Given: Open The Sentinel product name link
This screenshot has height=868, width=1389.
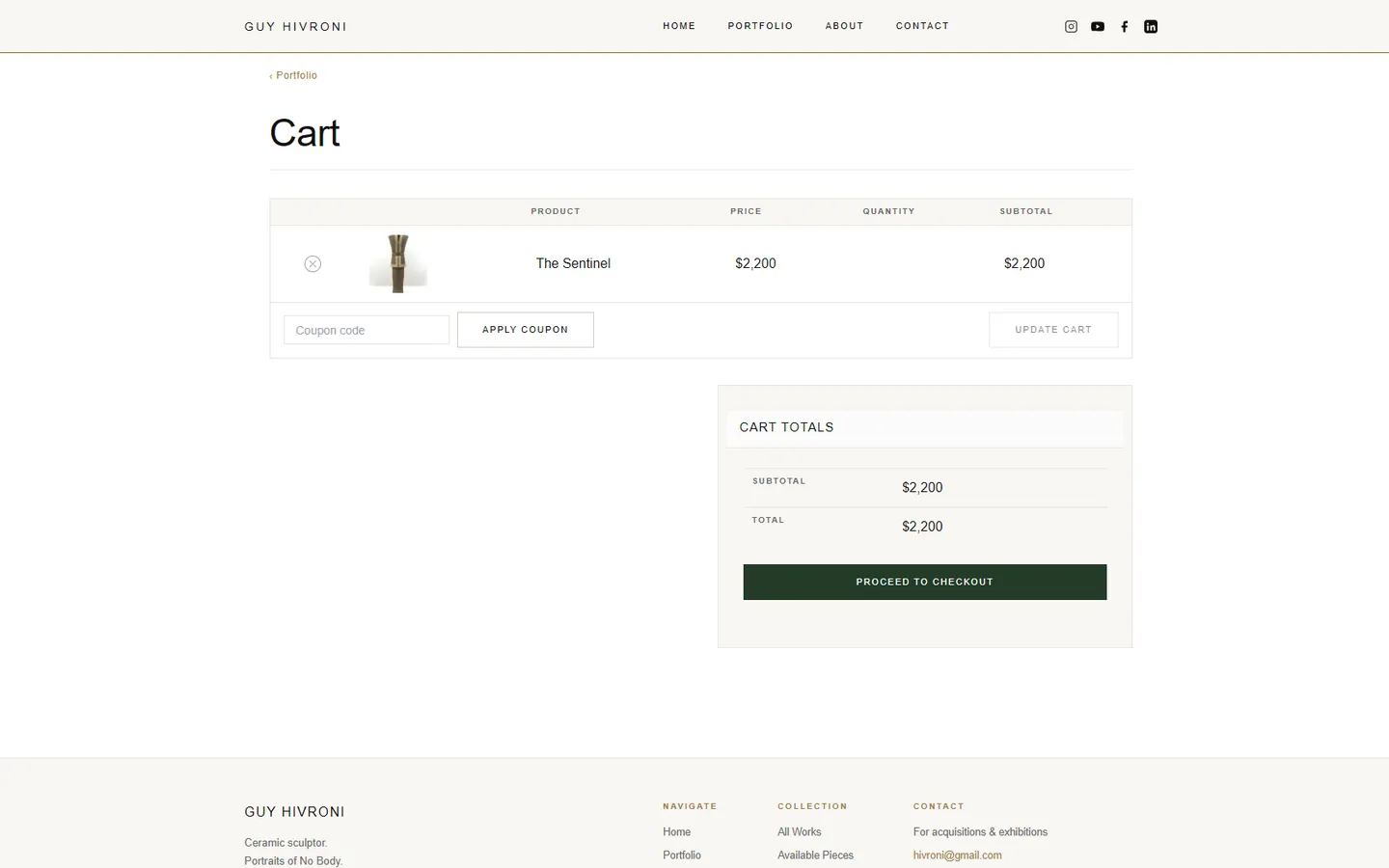Looking at the screenshot, I should click(x=573, y=263).
